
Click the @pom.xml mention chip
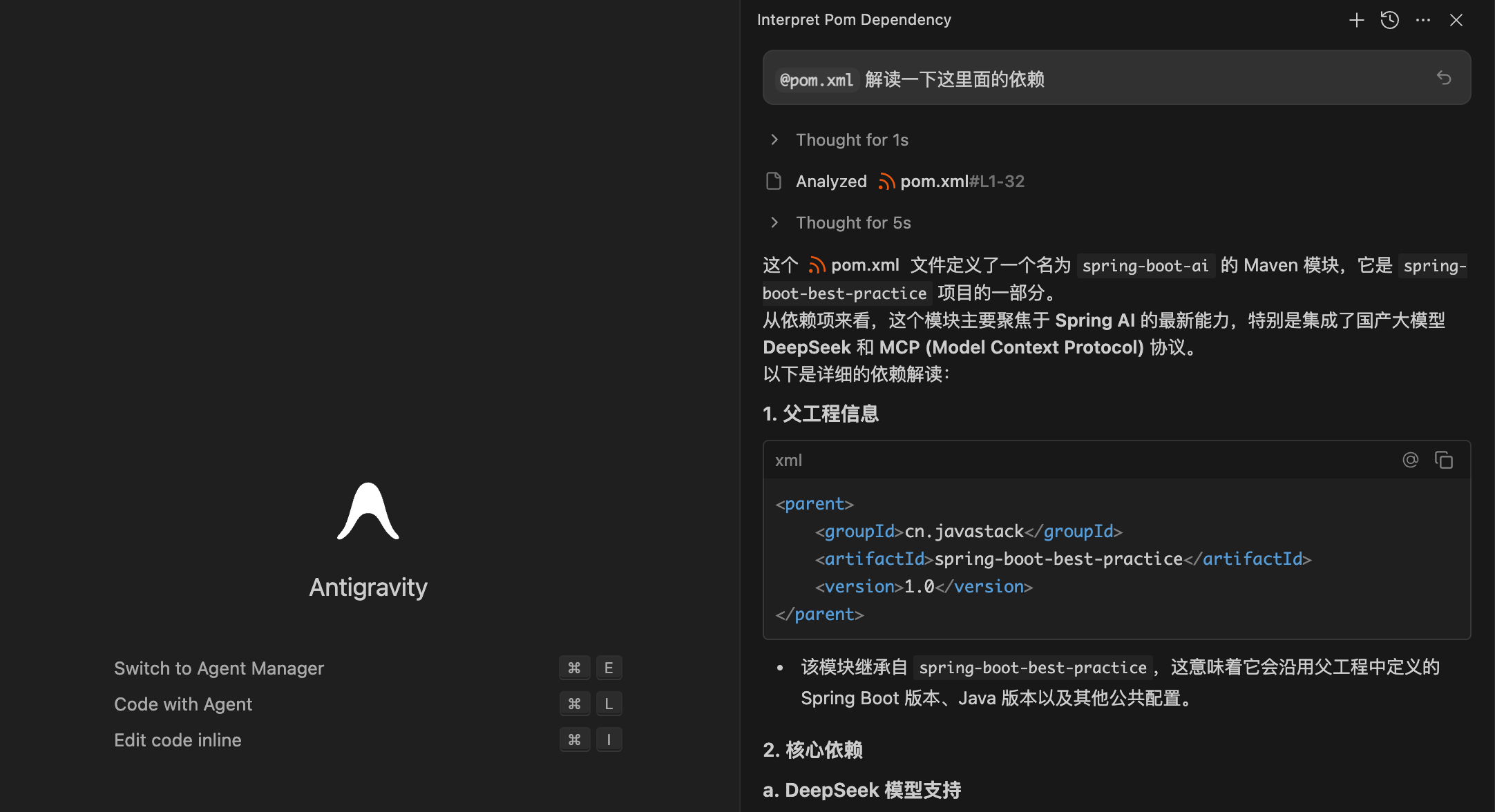(817, 80)
